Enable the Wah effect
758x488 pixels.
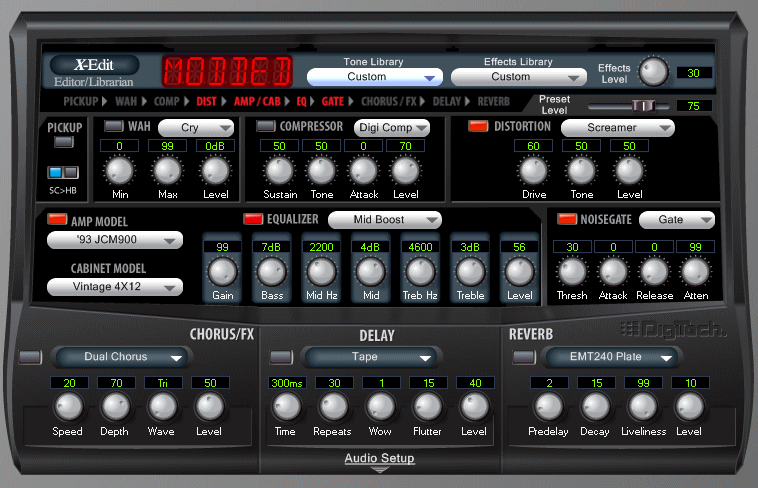(x=114, y=126)
